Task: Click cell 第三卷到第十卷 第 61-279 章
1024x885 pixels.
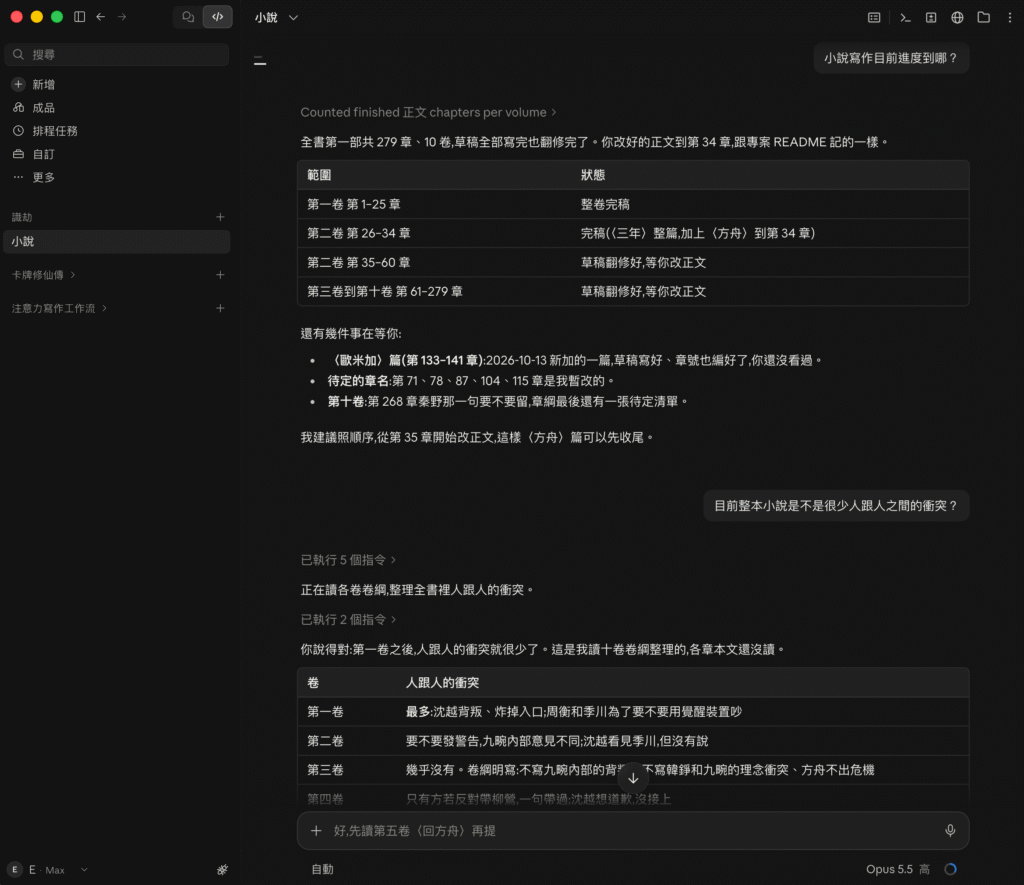Action: click(385, 291)
